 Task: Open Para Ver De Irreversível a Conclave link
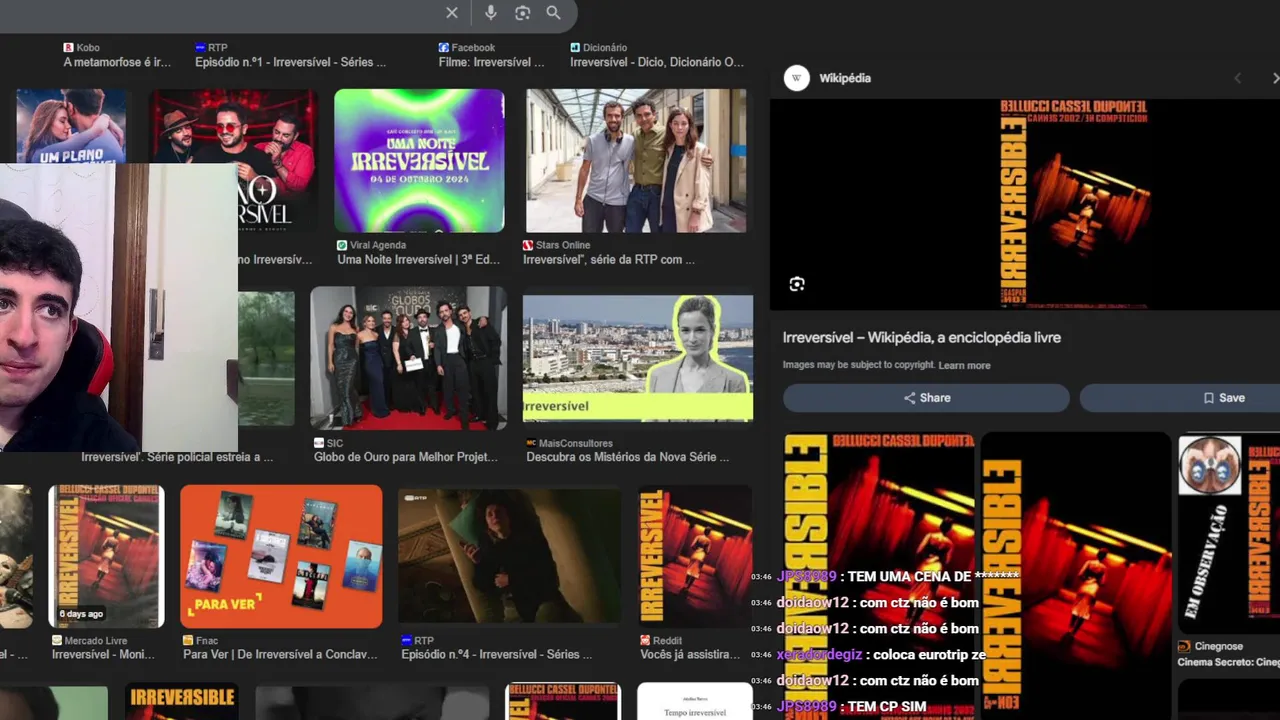280,655
